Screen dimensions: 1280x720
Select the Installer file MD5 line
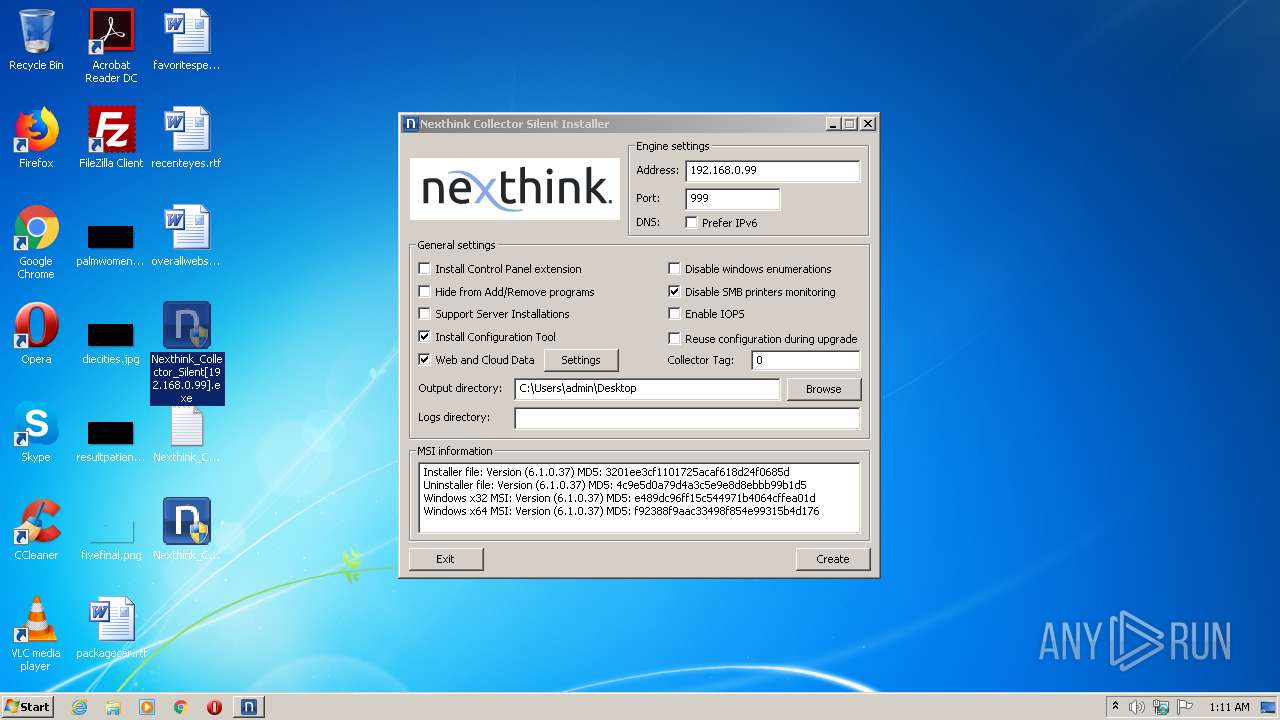coord(606,472)
